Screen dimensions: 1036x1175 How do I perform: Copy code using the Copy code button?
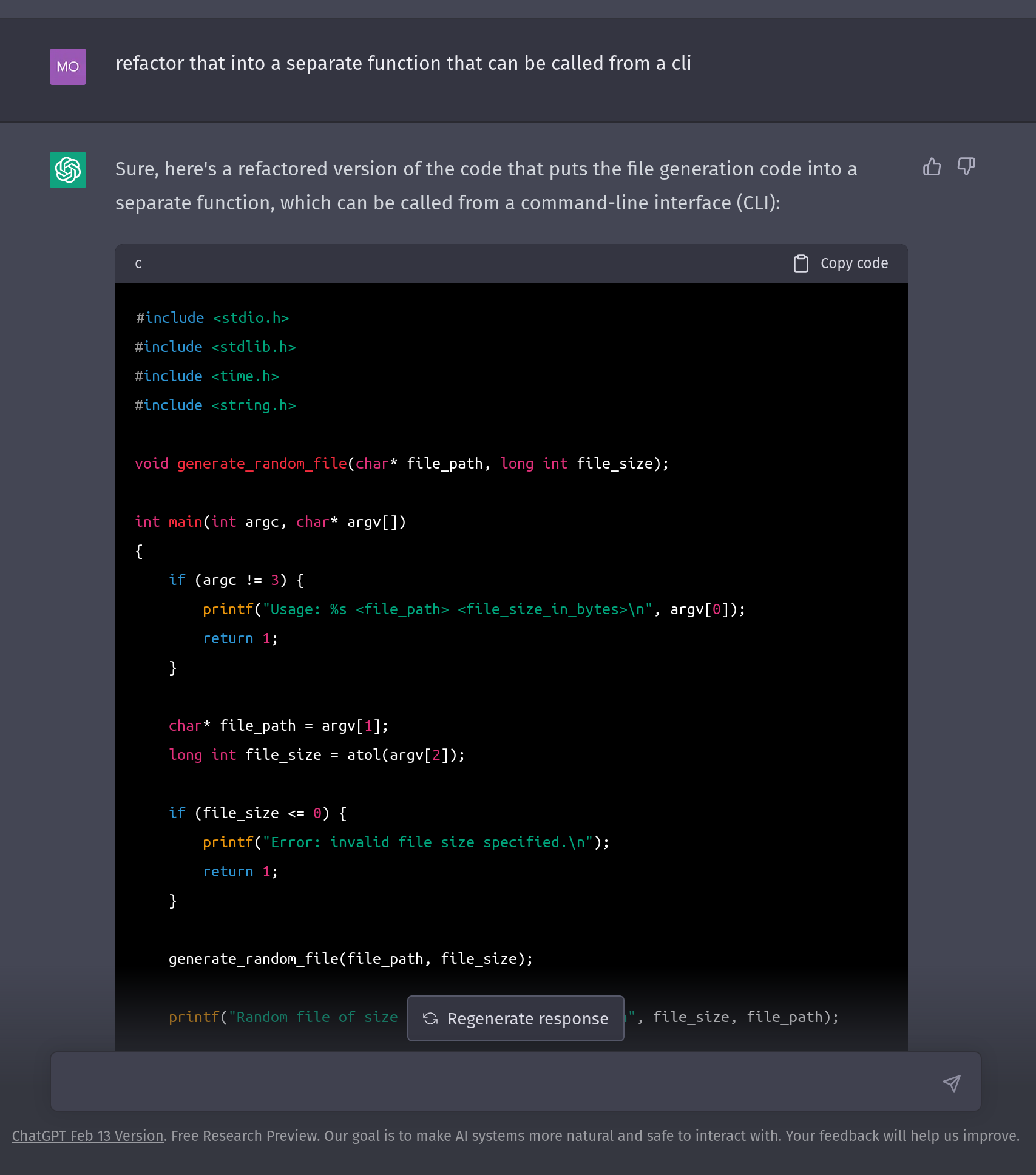841,263
